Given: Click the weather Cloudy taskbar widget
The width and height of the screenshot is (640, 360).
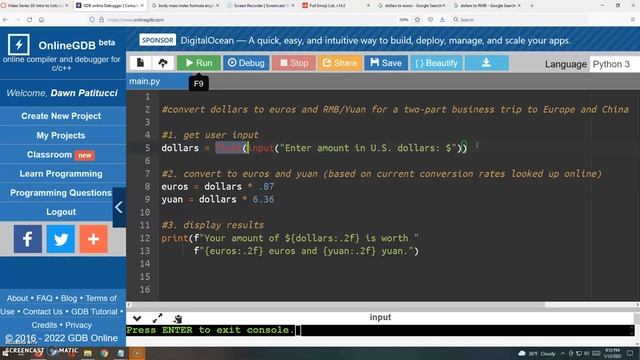Looking at the screenshot, I should [x=537, y=353].
